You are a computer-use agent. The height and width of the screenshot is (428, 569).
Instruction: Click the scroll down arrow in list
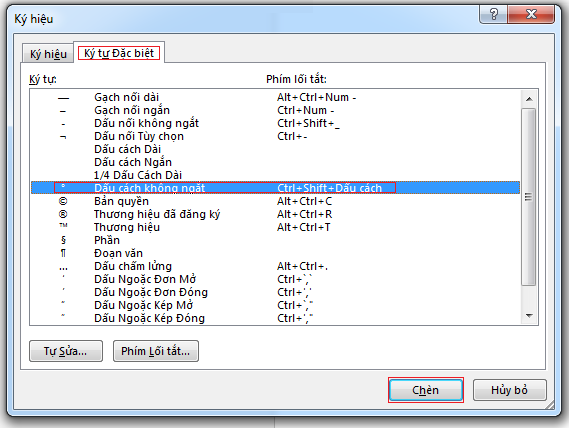pyautogui.click(x=529, y=315)
